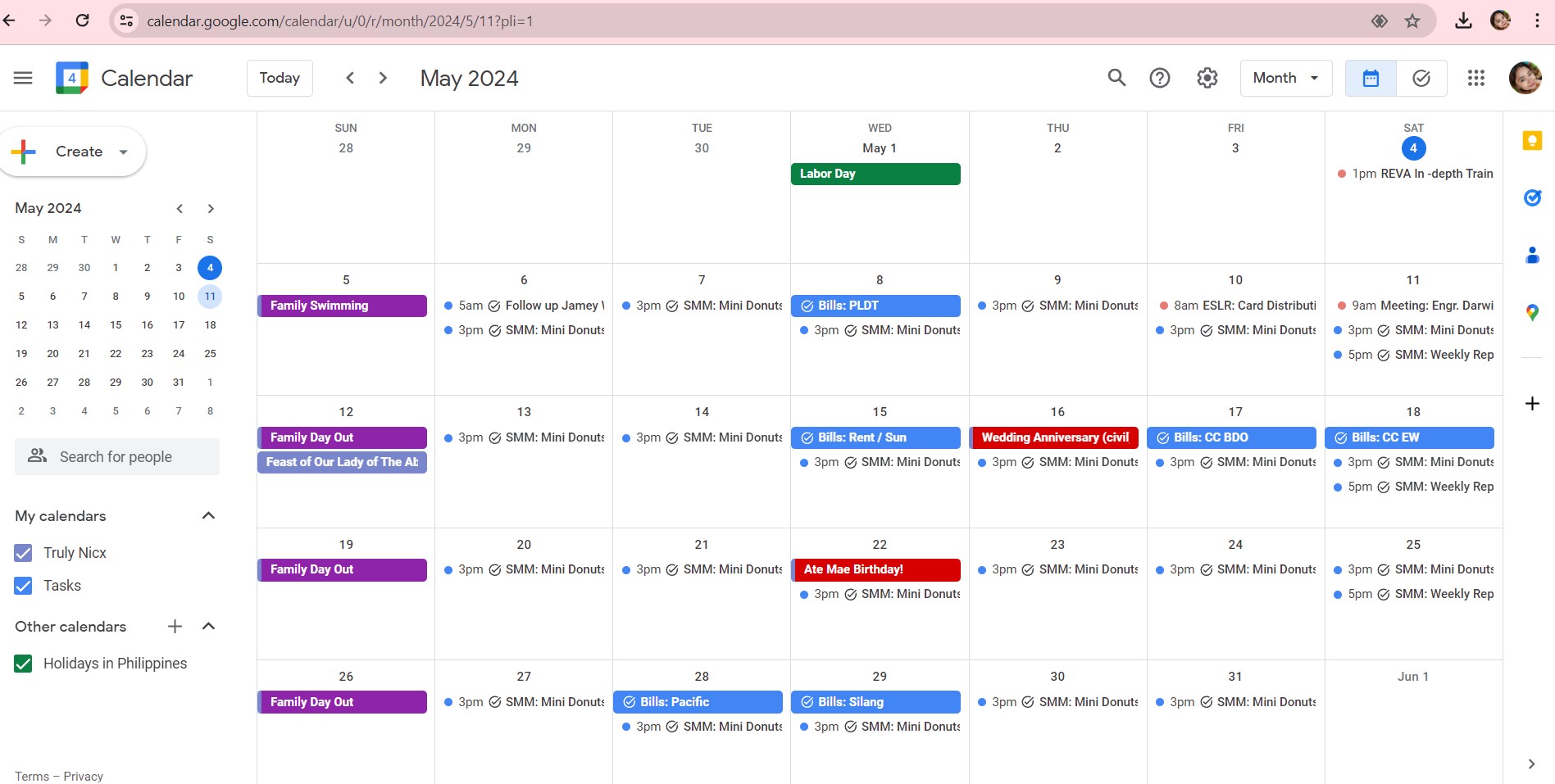Mark Bills: CC EW task complete
1555x784 pixels.
click(1341, 437)
